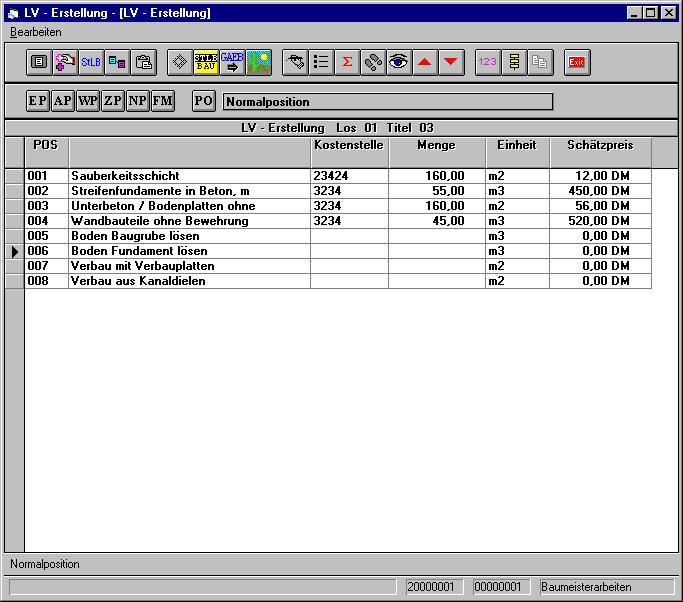This screenshot has height=602, width=683.
Task: Click the Schätzpreis column header
Action: (x=600, y=146)
